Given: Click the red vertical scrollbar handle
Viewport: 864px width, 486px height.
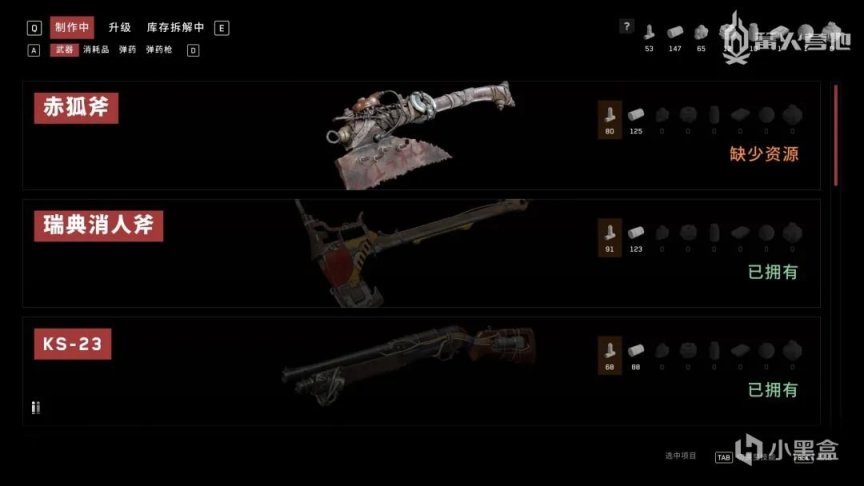Looking at the screenshot, I should (836, 136).
